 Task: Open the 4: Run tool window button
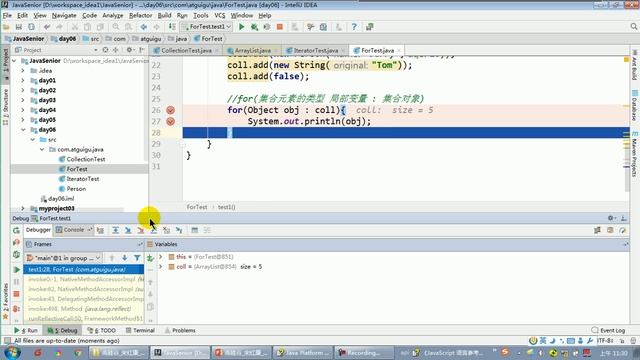click(x=26, y=330)
